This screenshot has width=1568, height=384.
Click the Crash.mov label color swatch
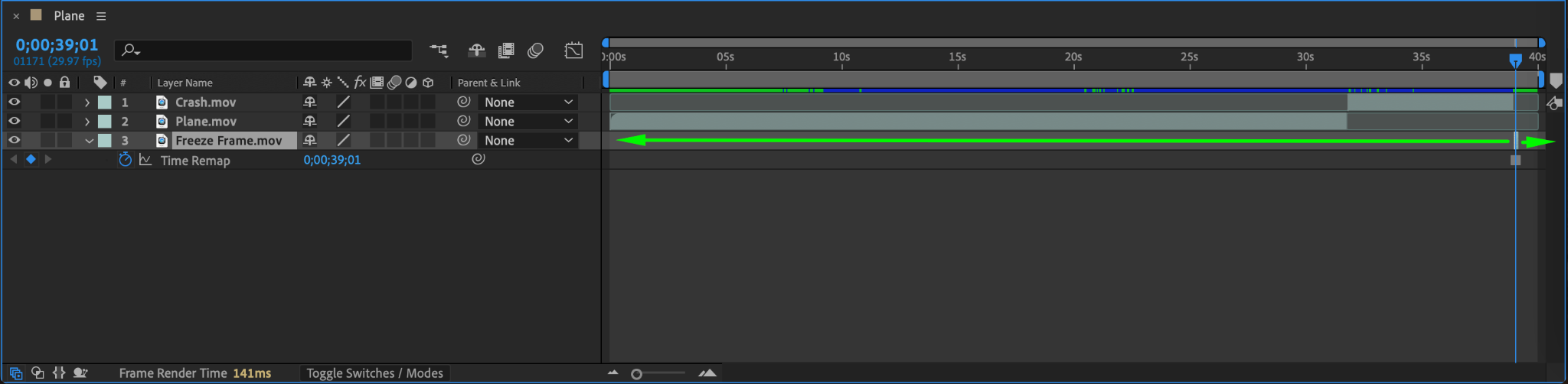(105, 102)
